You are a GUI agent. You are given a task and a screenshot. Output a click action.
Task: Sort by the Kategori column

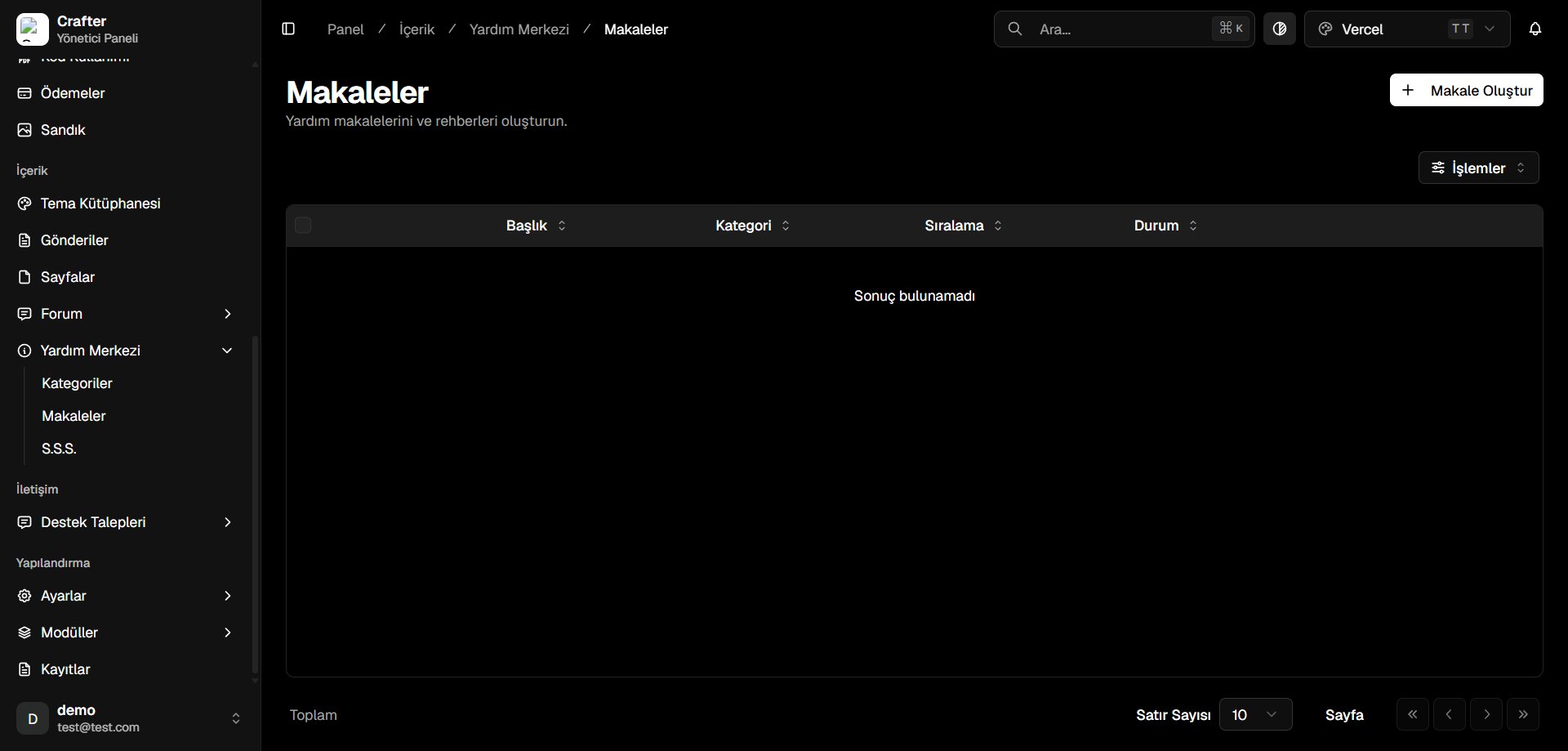pos(752,226)
